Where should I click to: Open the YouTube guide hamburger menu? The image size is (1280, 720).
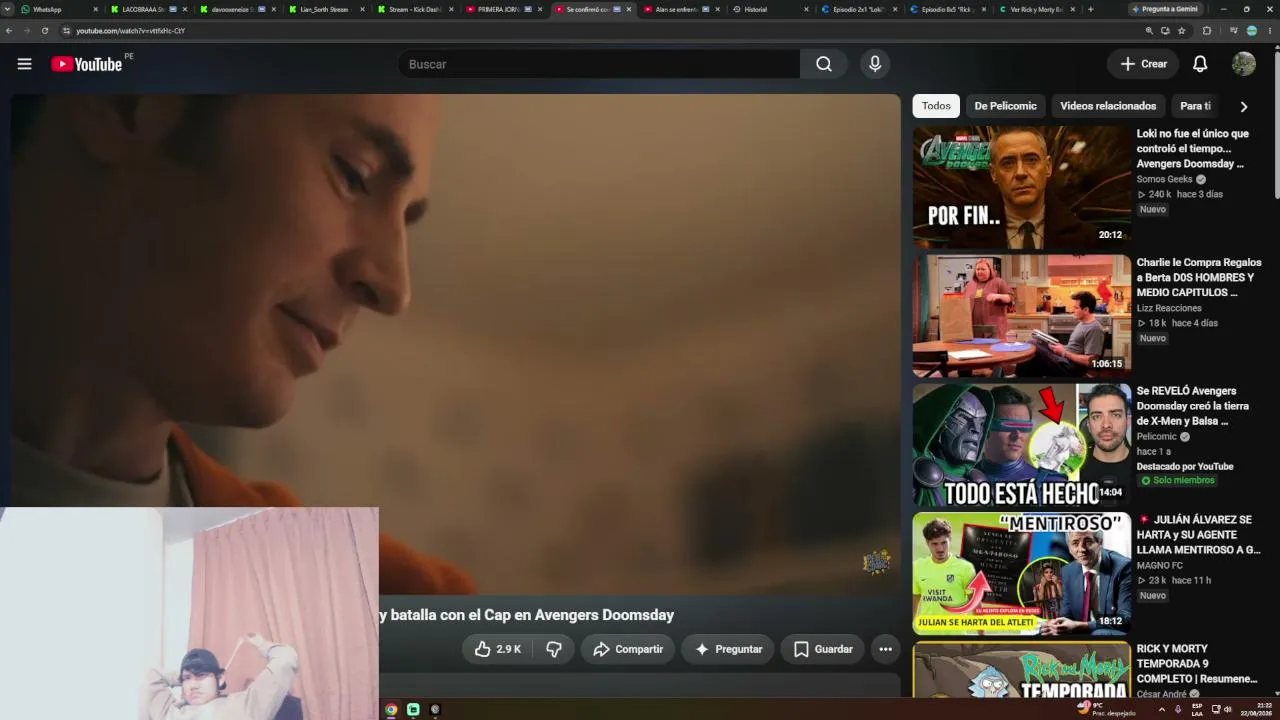pos(24,64)
